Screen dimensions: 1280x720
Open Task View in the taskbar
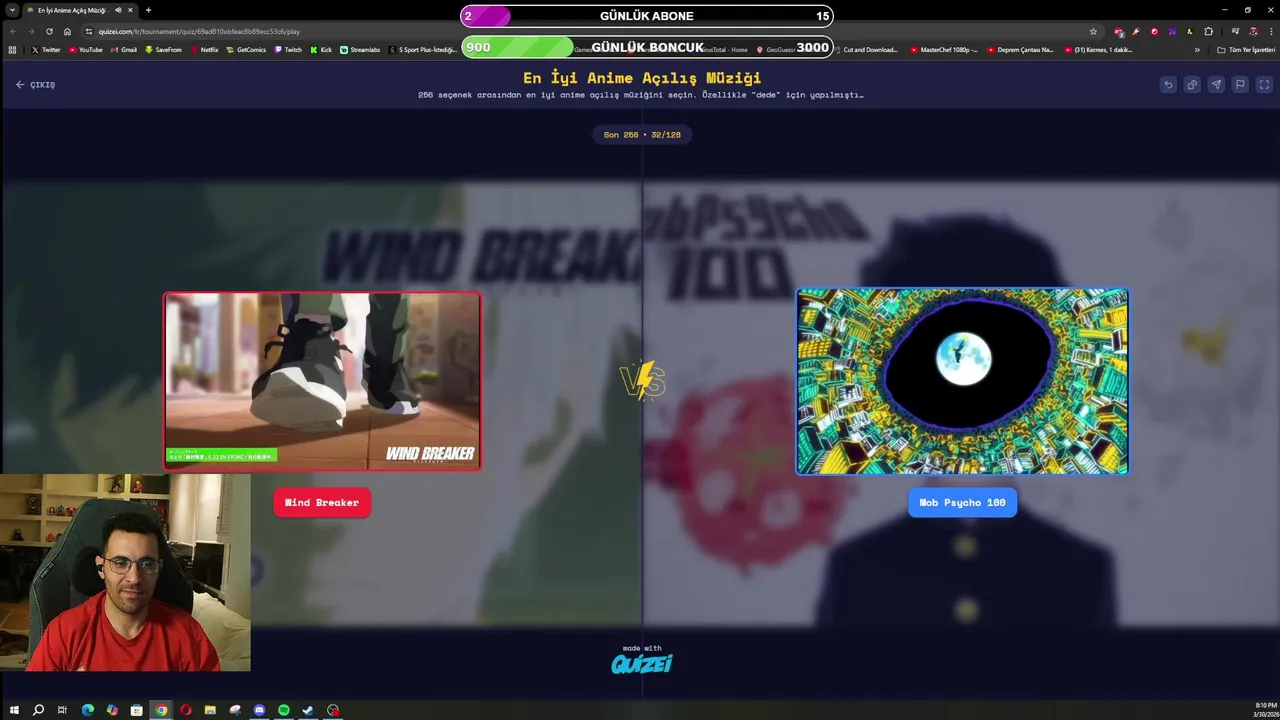(x=62, y=710)
